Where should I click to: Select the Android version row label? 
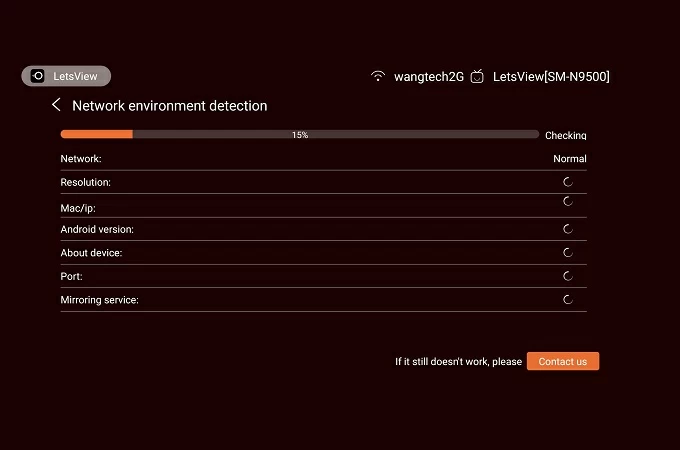(x=97, y=230)
